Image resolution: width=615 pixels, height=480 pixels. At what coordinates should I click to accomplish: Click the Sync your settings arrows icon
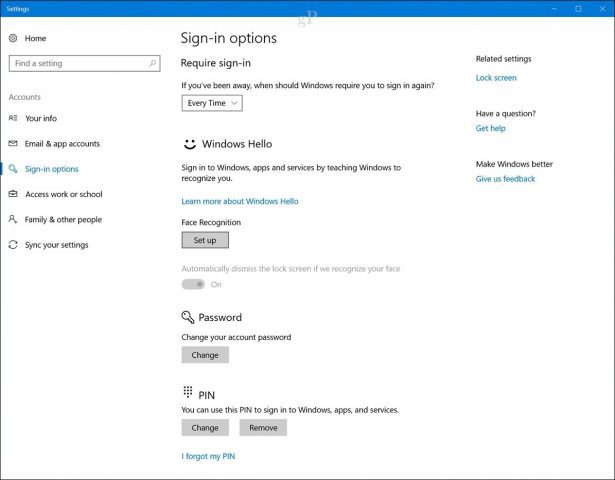click(13, 245)
